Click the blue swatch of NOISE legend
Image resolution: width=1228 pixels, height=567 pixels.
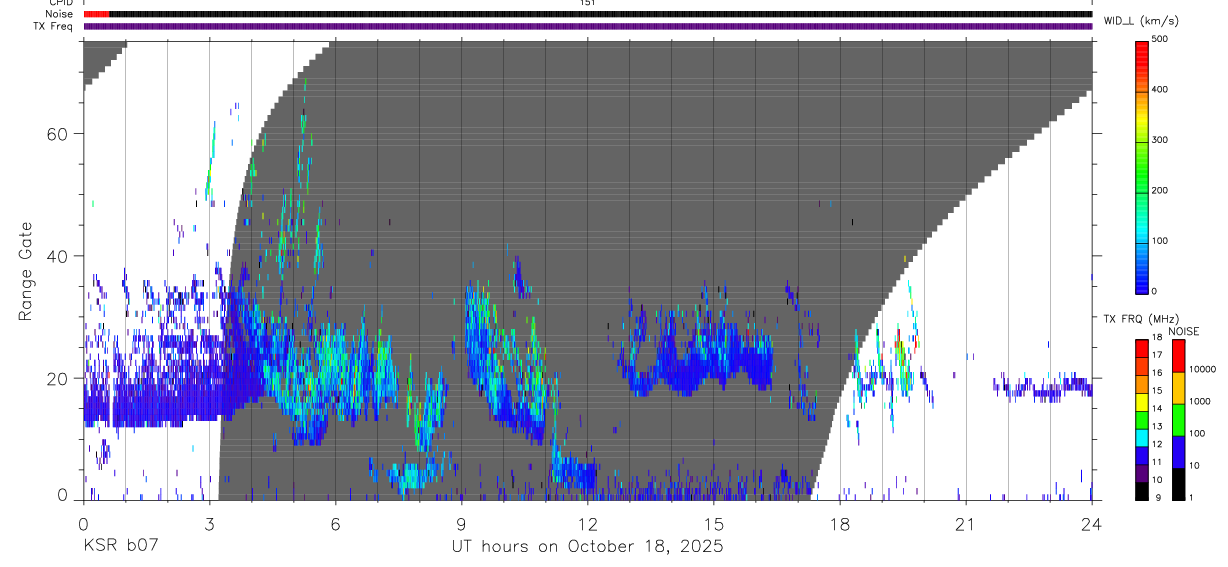pos(1178,451)
